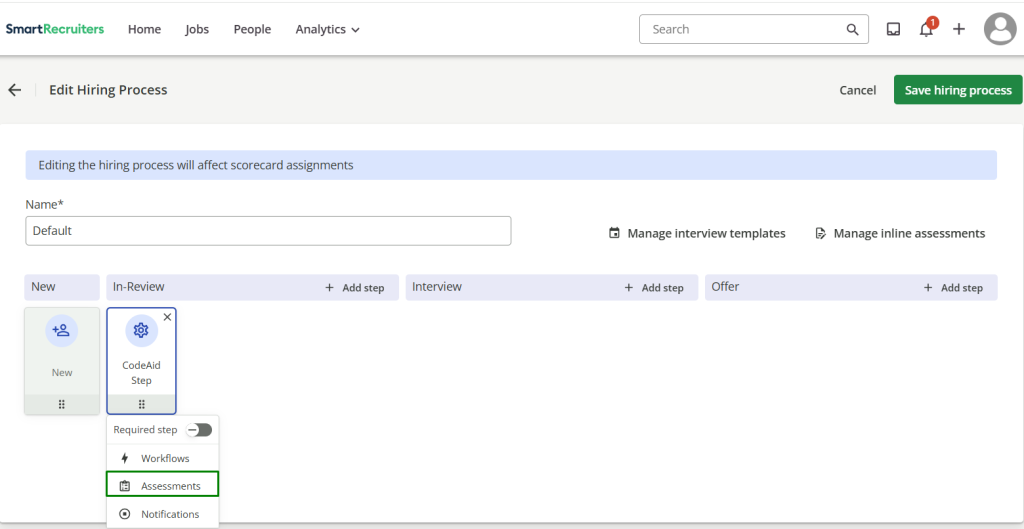1024x529 pixels.
Task: Click the search magnifier icon
Action: point(852,30)
